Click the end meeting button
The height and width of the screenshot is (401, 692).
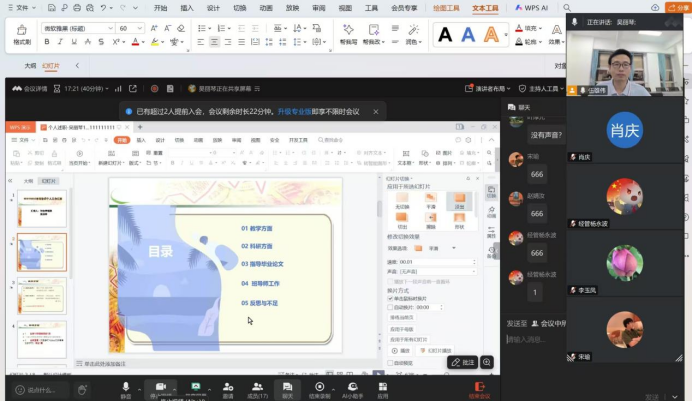[x=479, y=388]
